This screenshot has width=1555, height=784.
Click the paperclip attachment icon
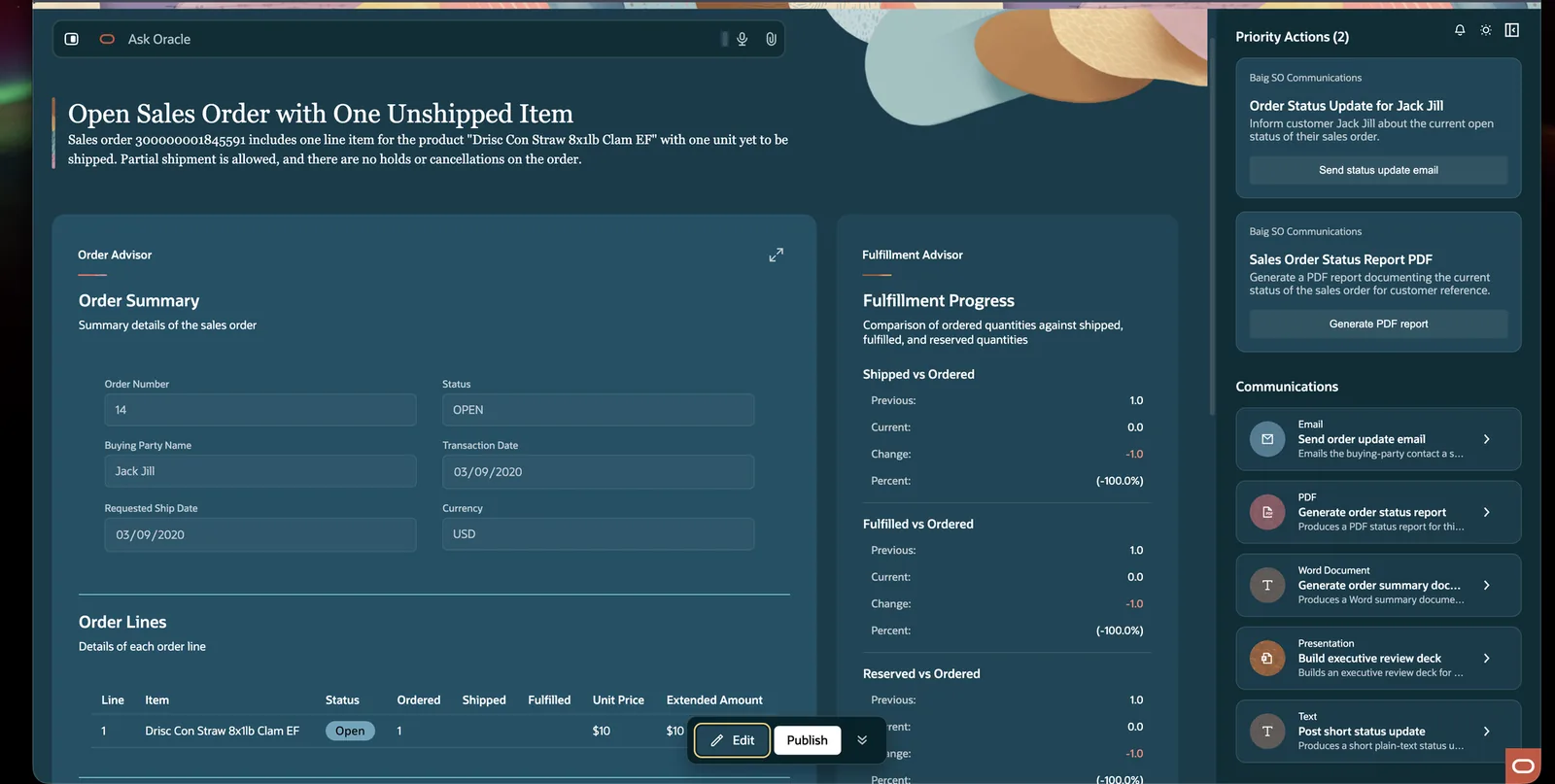point(771,39)
